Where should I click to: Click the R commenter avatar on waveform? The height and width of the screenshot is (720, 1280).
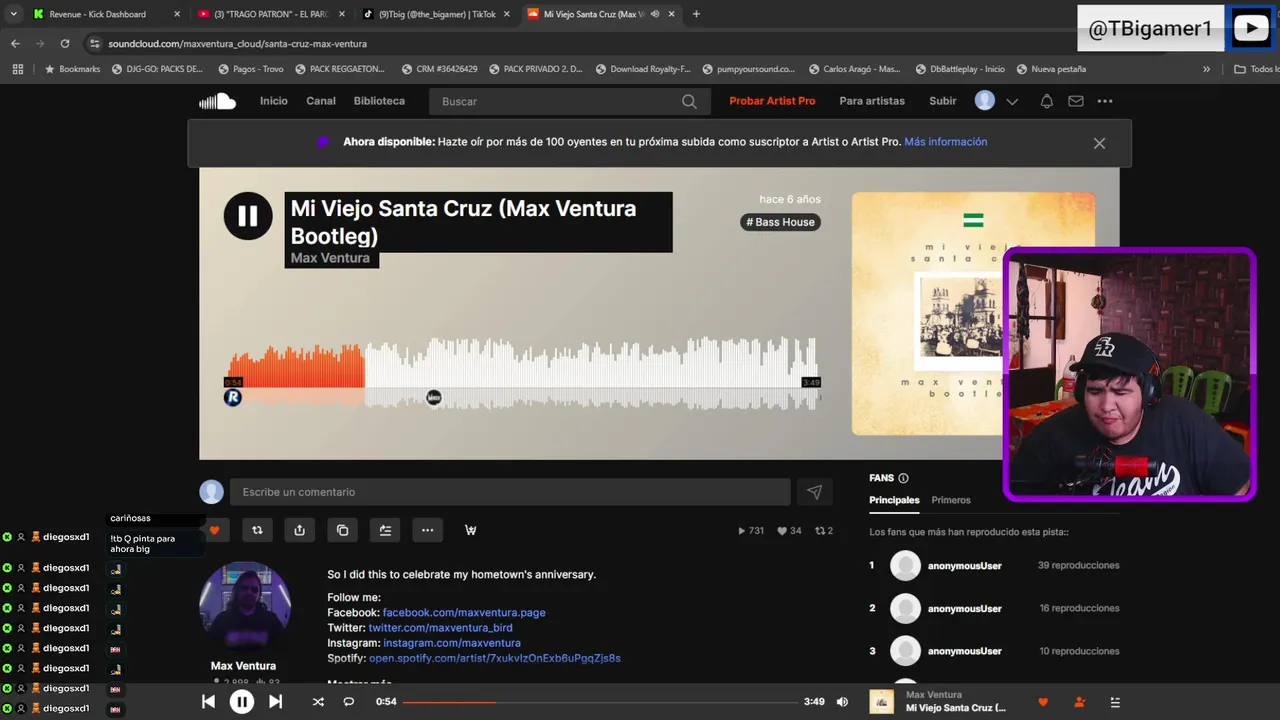click(232, 398)
